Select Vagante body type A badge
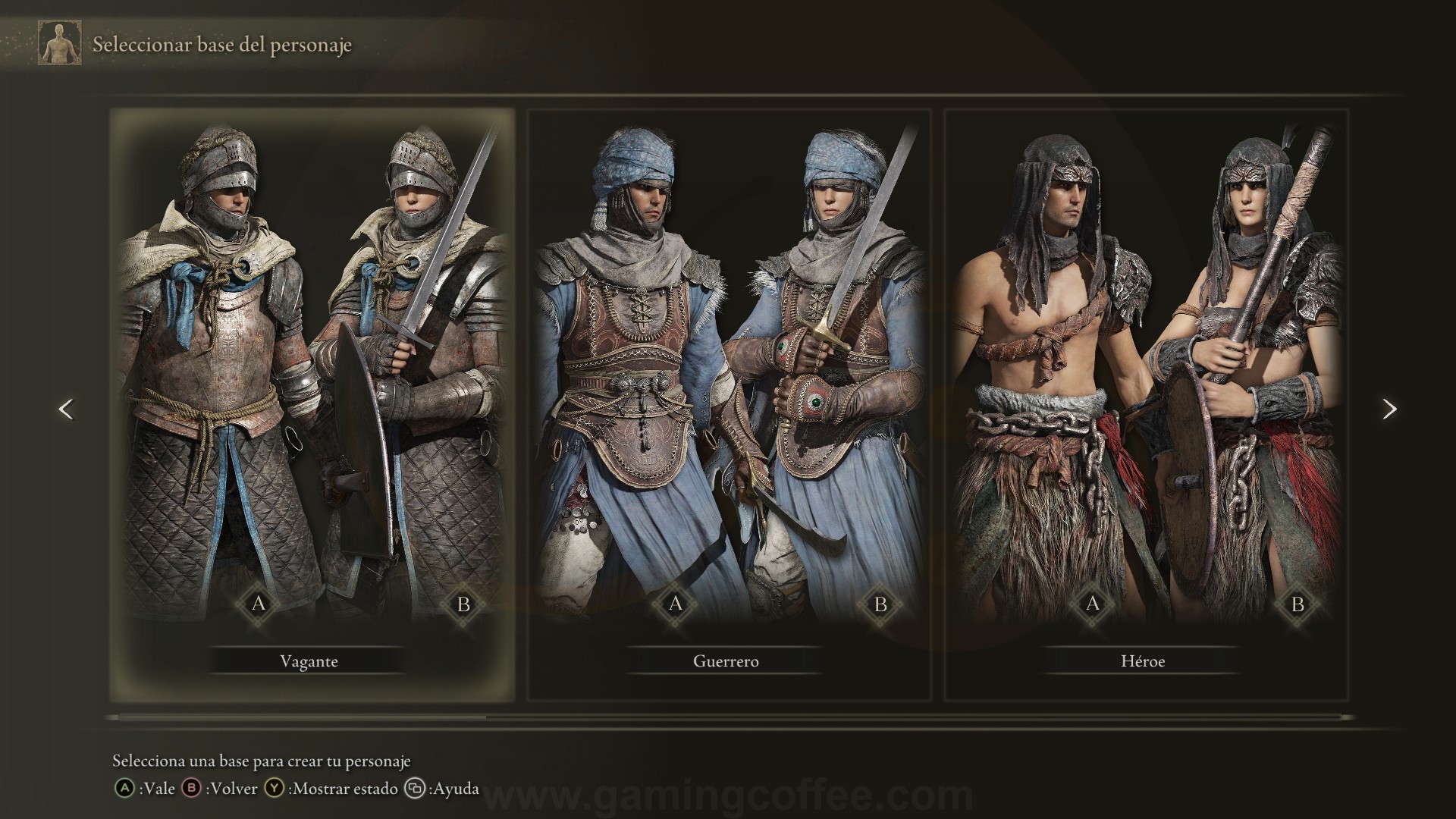This screenshot has height=819, width=1456. [259, 604]
